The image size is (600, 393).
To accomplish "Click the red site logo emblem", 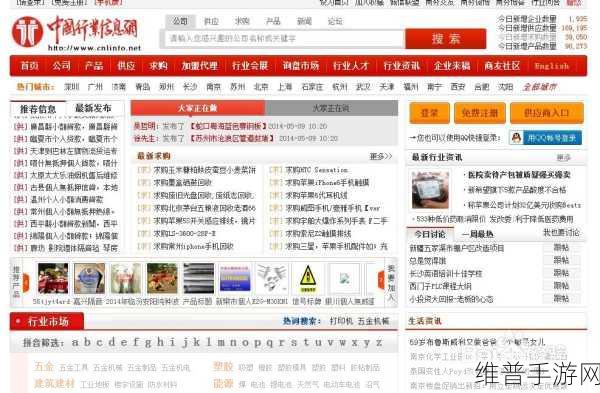I will coord(27,32).
